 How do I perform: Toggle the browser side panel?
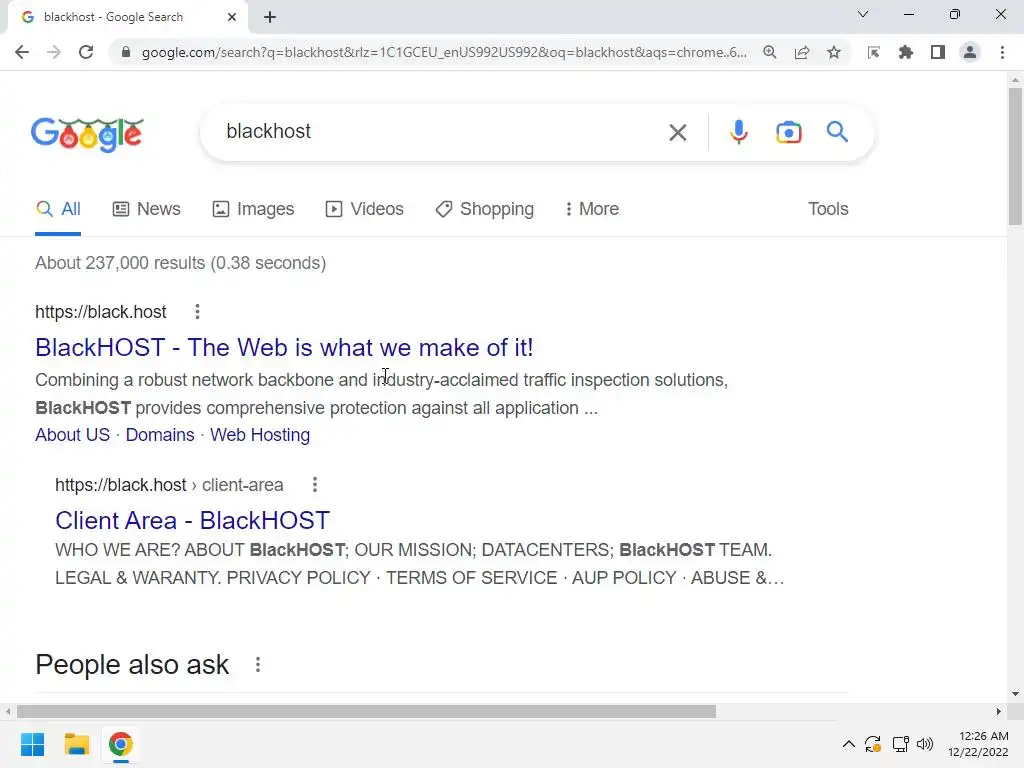point(938,52)
